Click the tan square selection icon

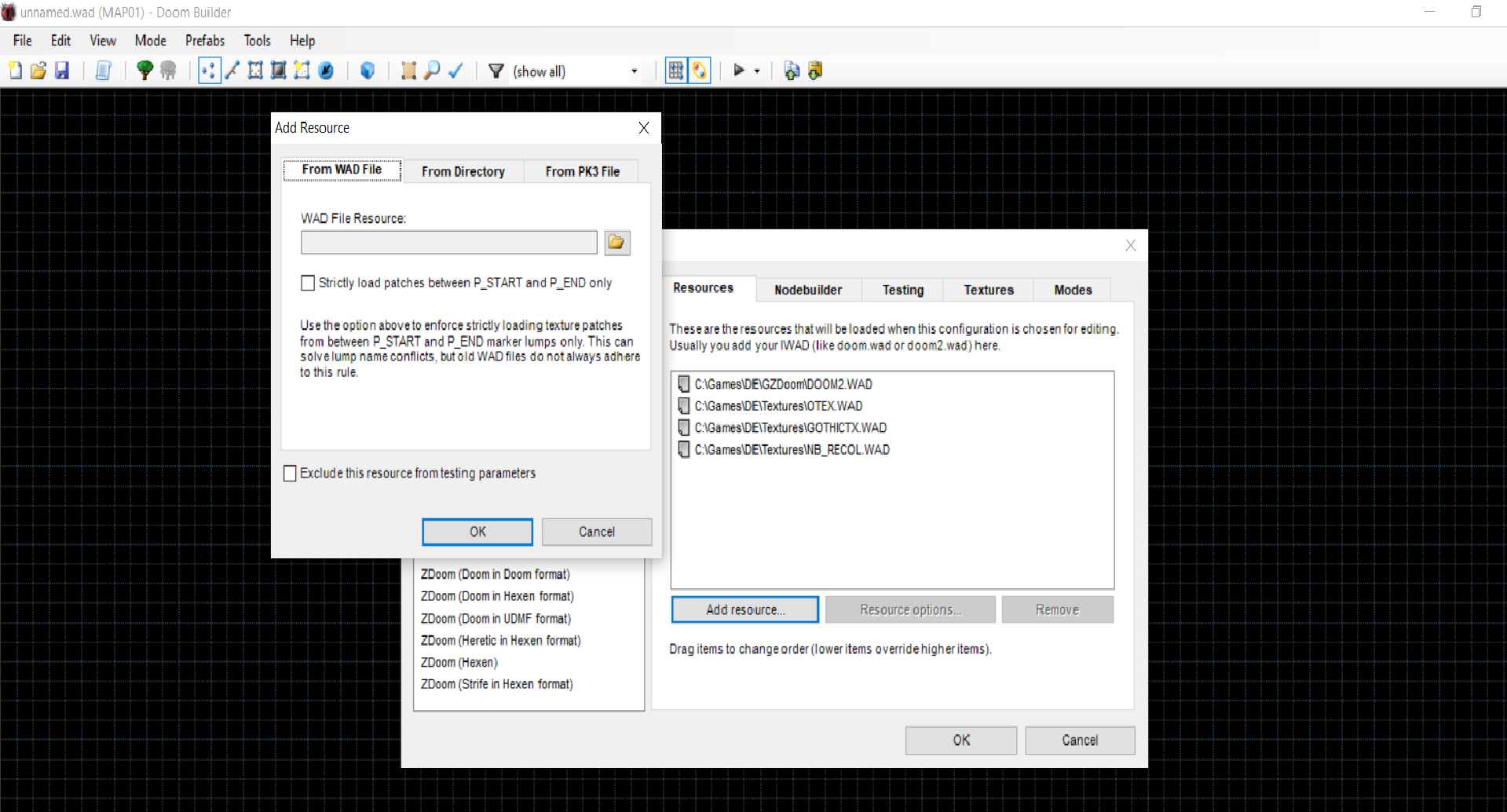pos(408,71)
